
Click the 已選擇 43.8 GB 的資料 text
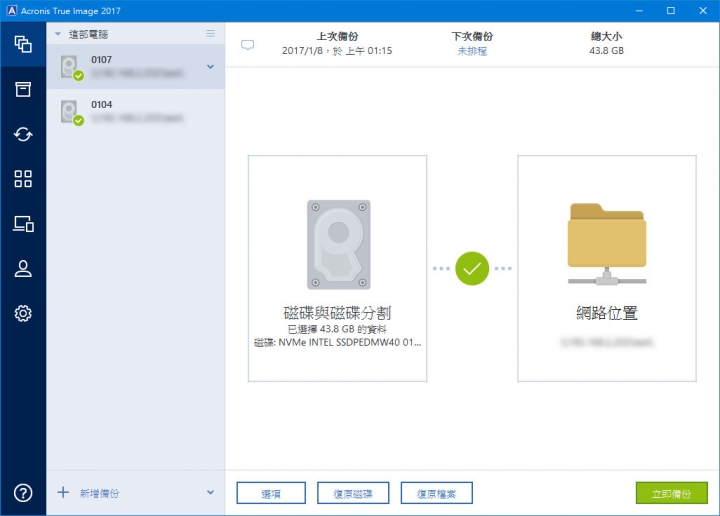coord(337,329)
